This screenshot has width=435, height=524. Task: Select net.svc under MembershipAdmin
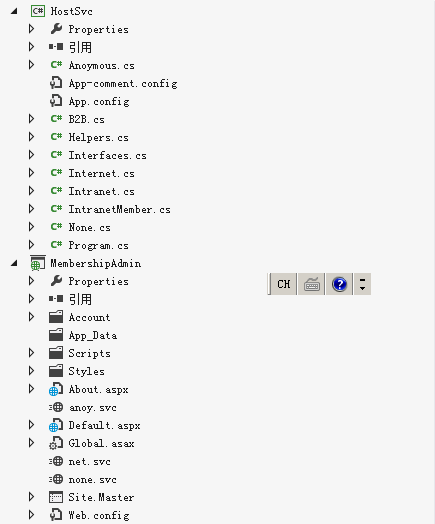pyautogui.click(x=90, y=462)
